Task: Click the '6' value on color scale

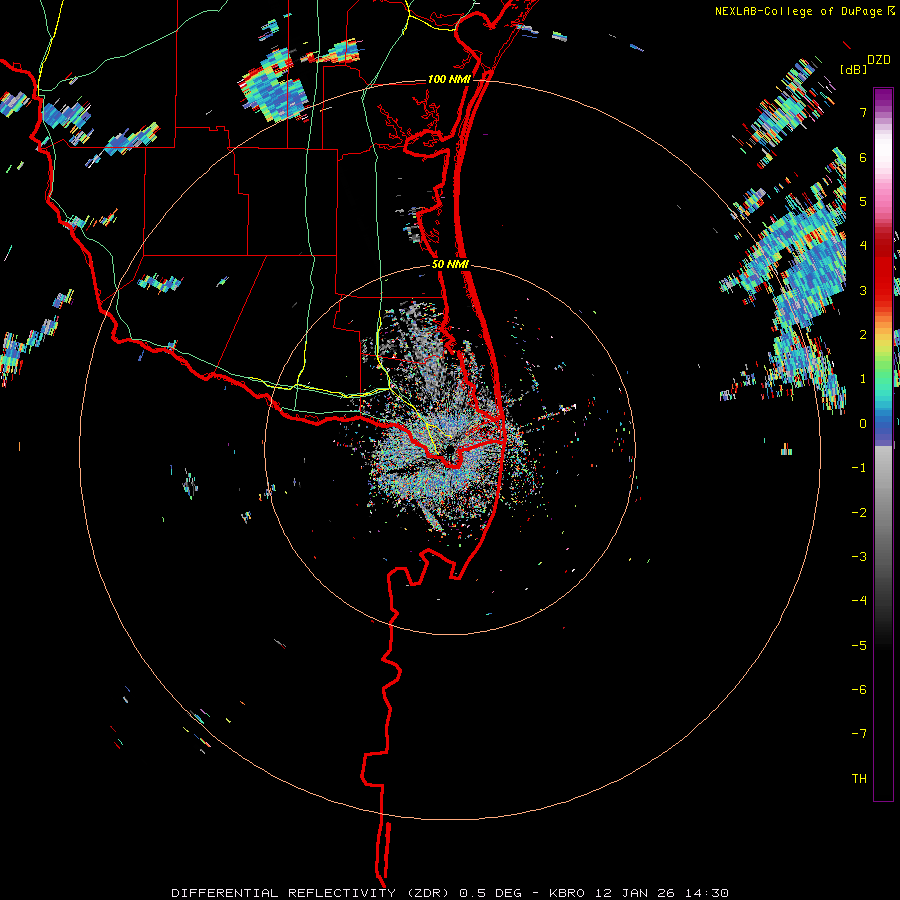Action: pyautogui.click(x=863, y=157)
